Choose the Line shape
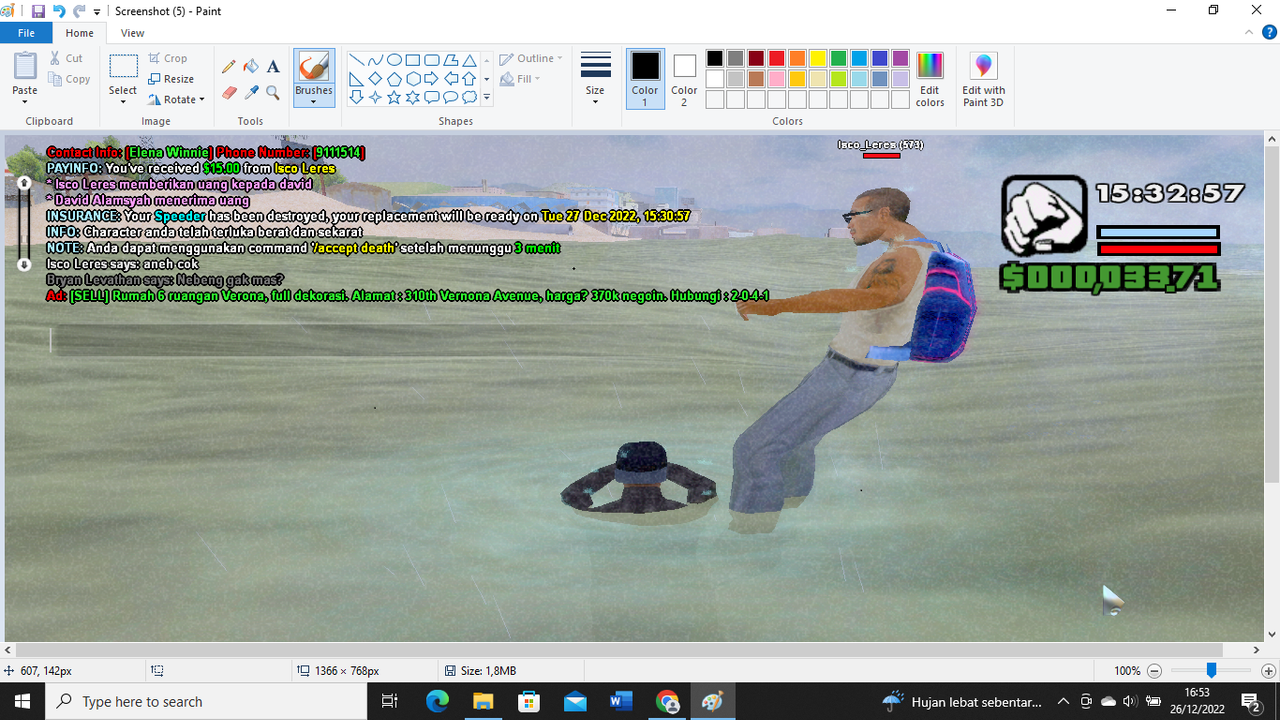This screenshot has height=720, width=1280. point(356,60)
